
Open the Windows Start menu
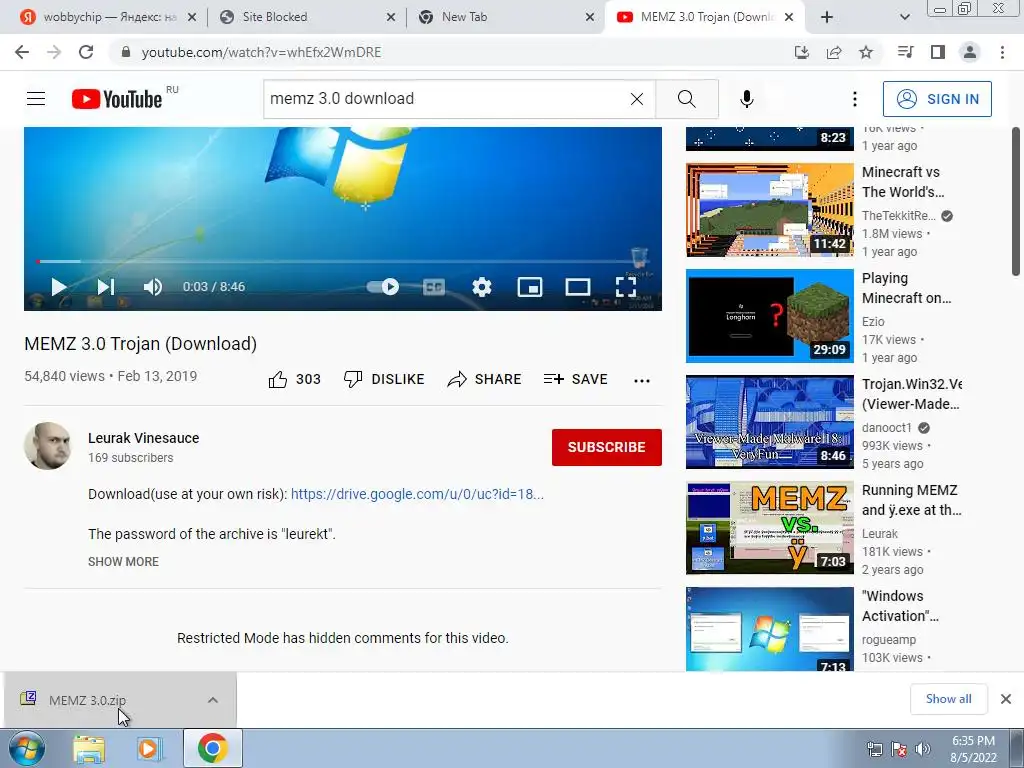click(27, 748)
